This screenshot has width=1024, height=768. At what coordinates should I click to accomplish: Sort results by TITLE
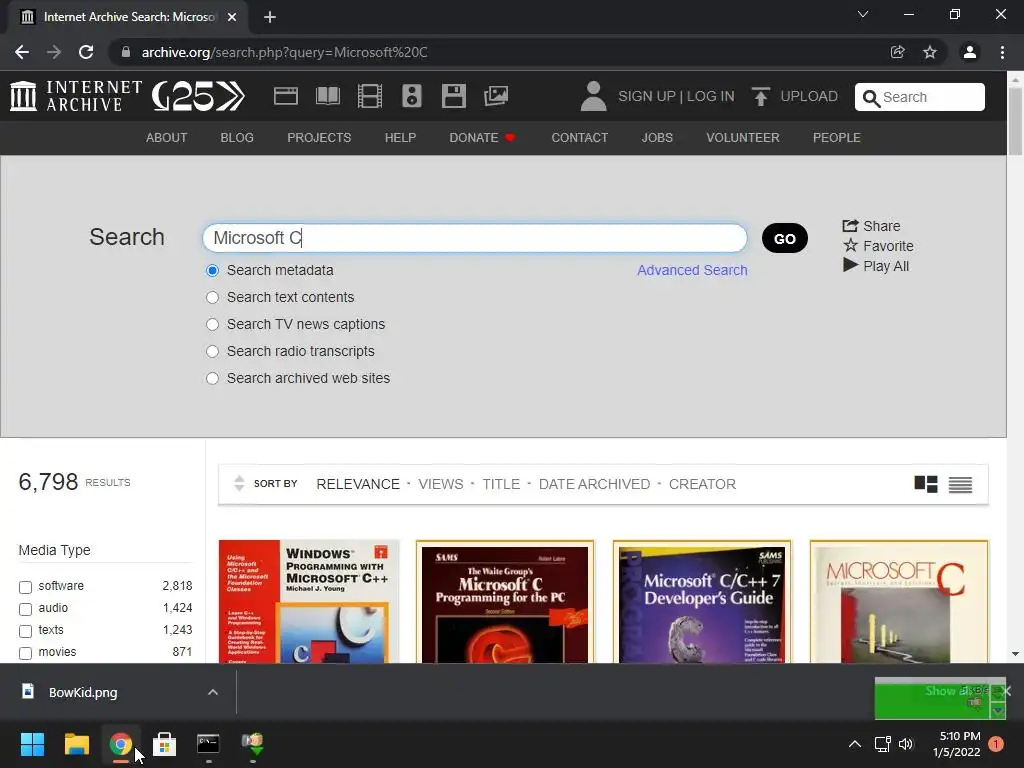tap(501, 484)
